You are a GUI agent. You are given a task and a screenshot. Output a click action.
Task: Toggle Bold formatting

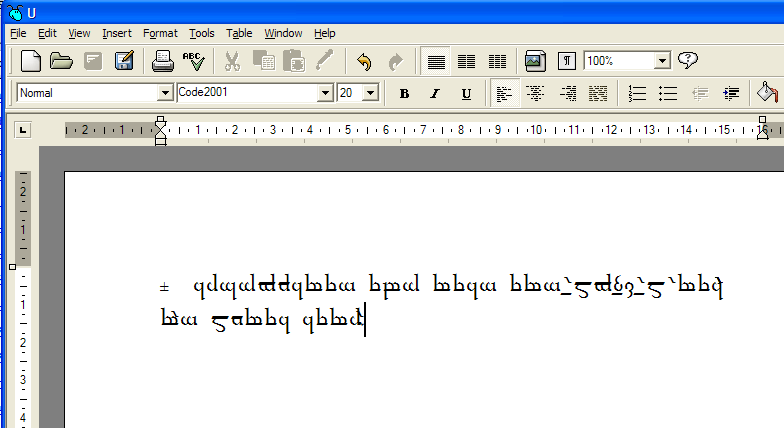[404, 93]
